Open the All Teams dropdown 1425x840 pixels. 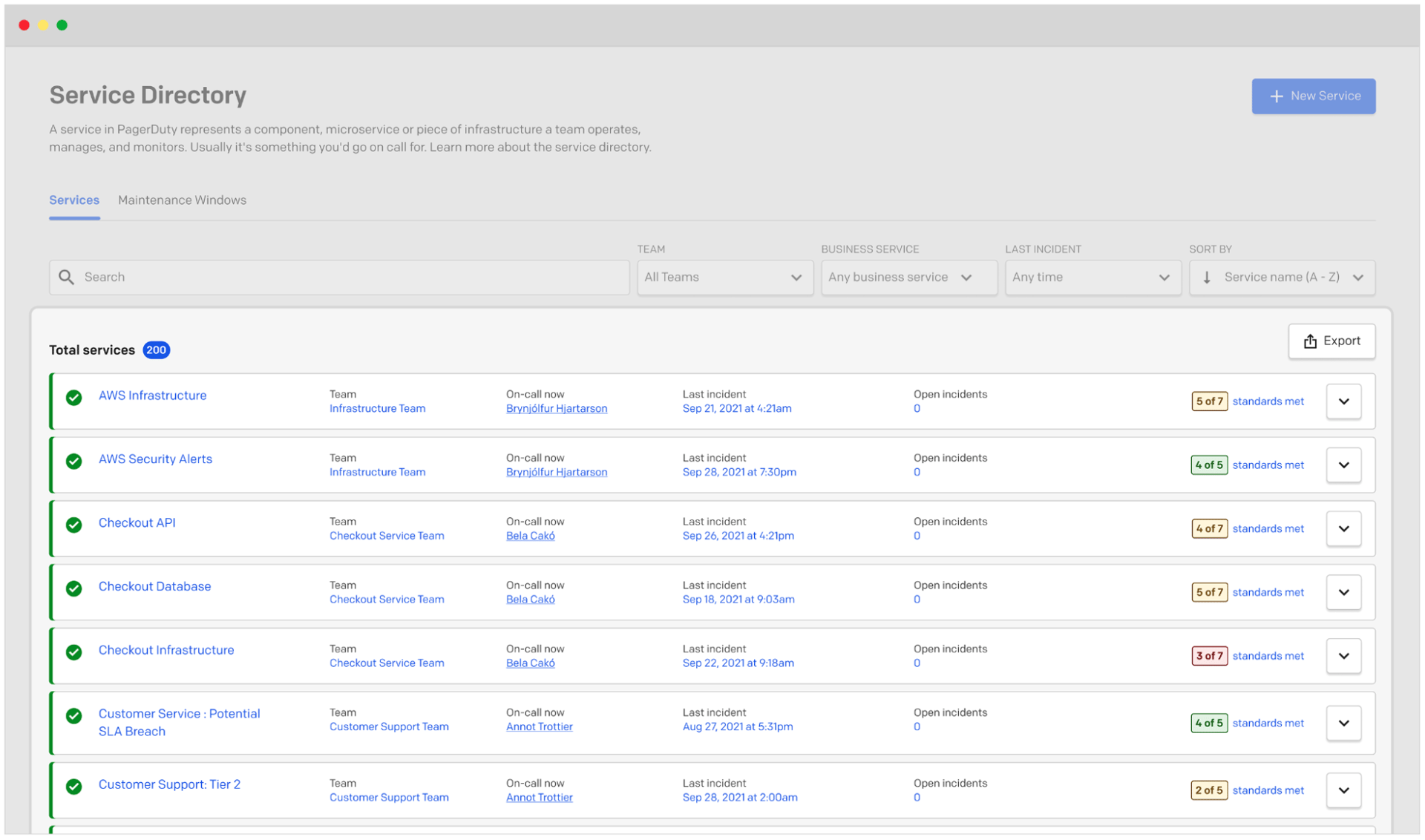click(724, 277)
